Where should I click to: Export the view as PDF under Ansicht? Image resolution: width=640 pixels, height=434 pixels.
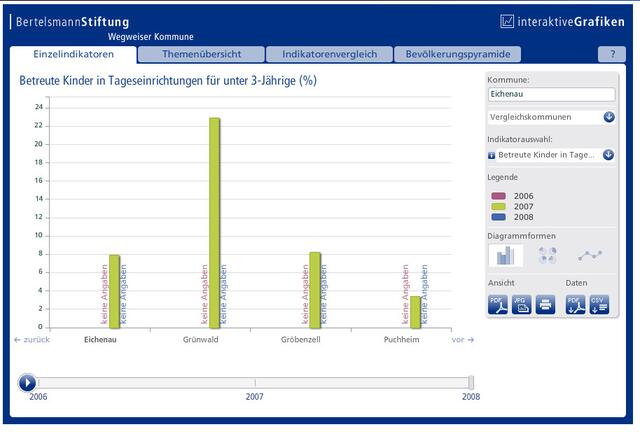point(498,305)
